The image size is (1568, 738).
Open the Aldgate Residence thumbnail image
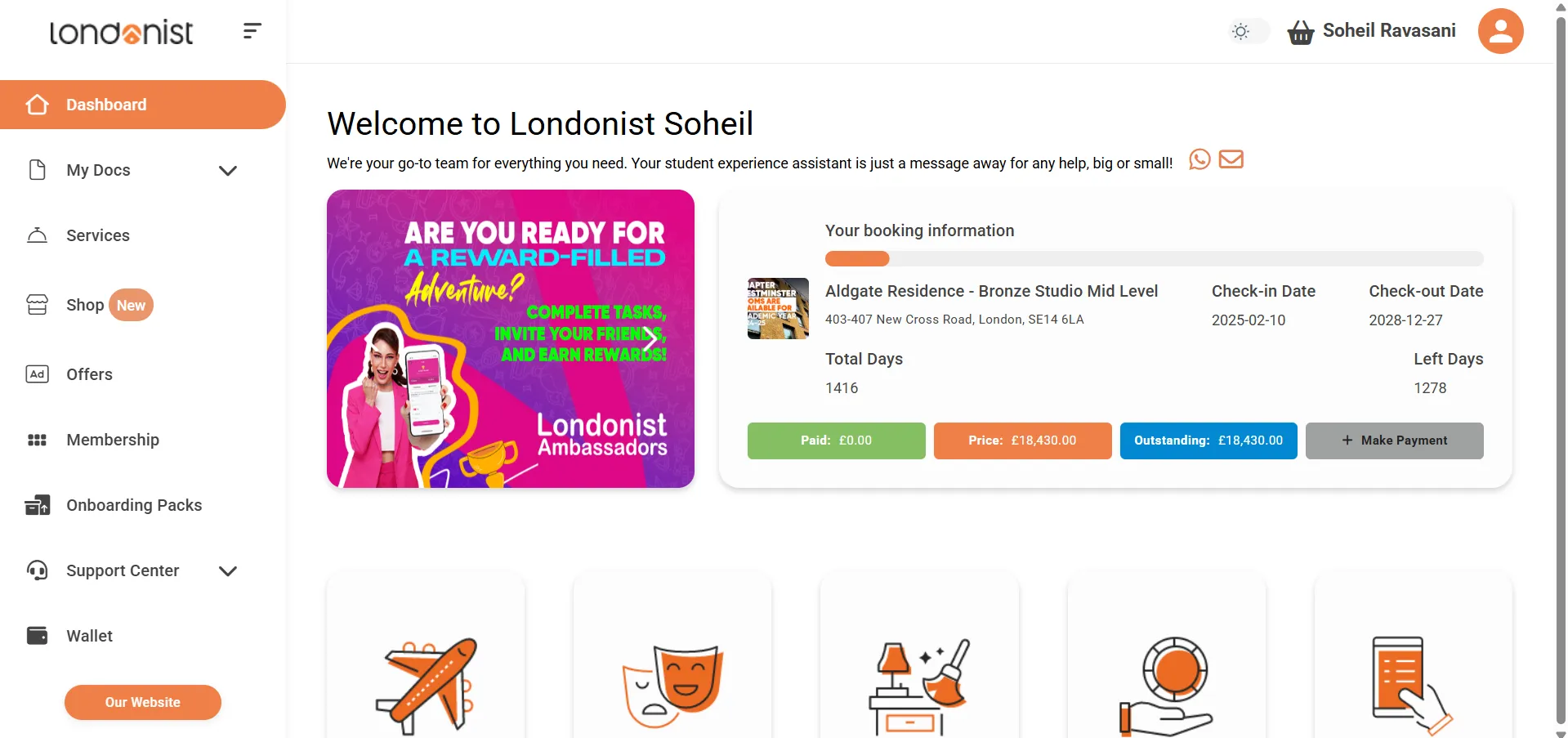click(x=776, y=308)
